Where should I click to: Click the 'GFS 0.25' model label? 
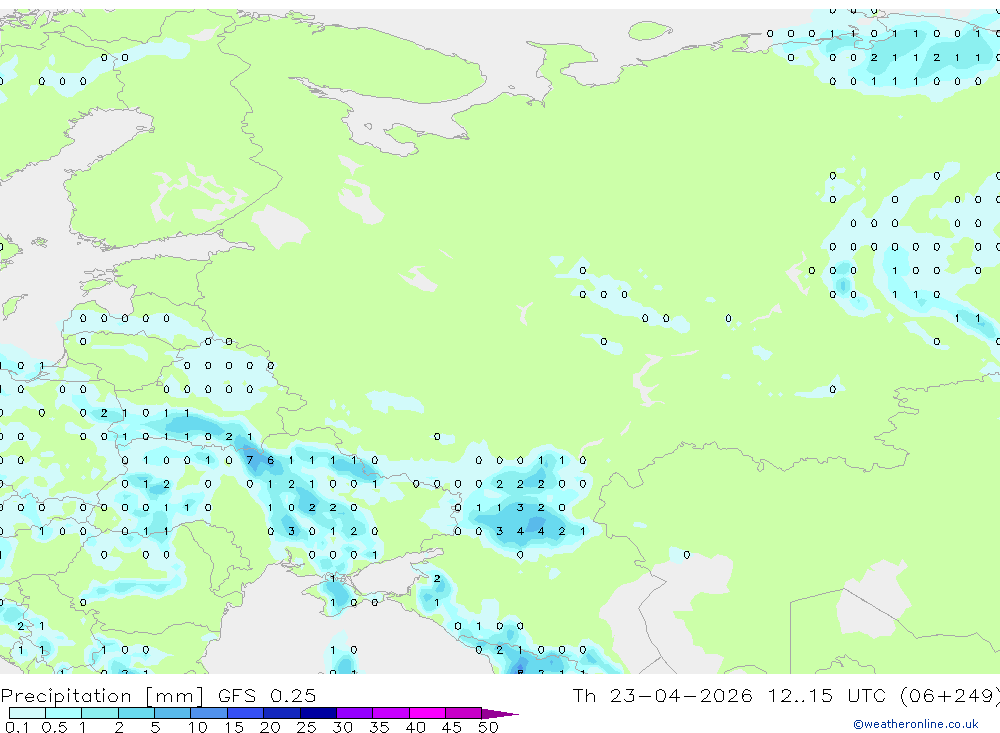click(x=267, y=695)
